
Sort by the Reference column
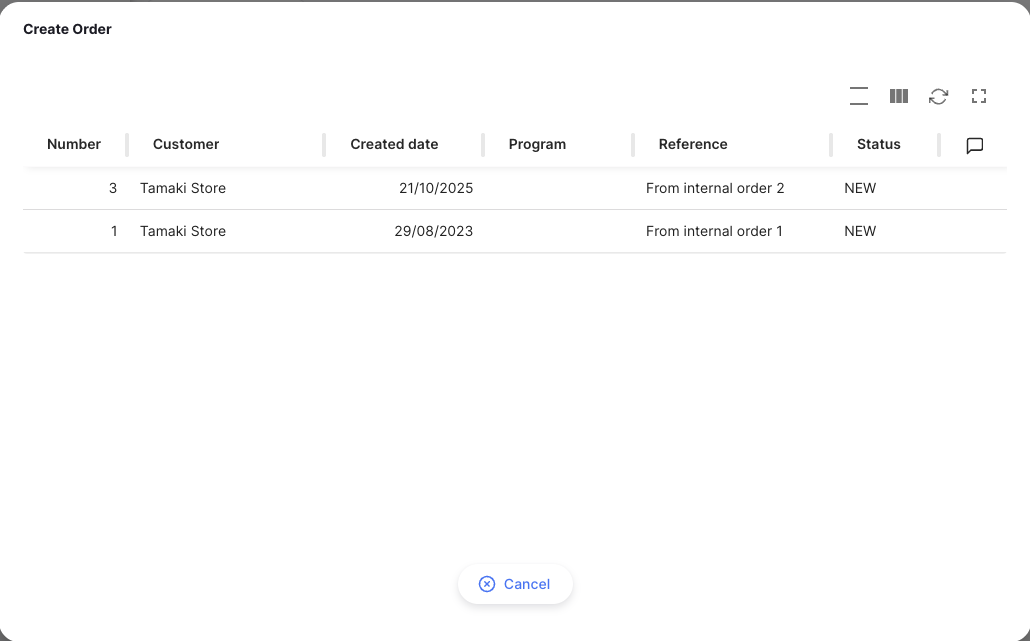coord(693,144)
